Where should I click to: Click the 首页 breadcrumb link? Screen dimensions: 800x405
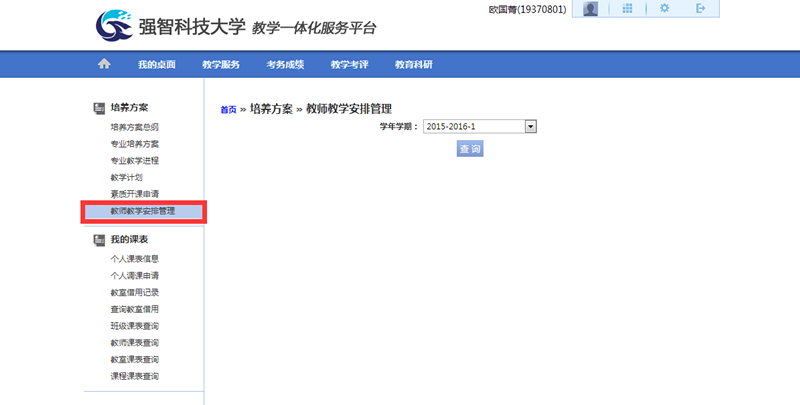pos(228,109)
